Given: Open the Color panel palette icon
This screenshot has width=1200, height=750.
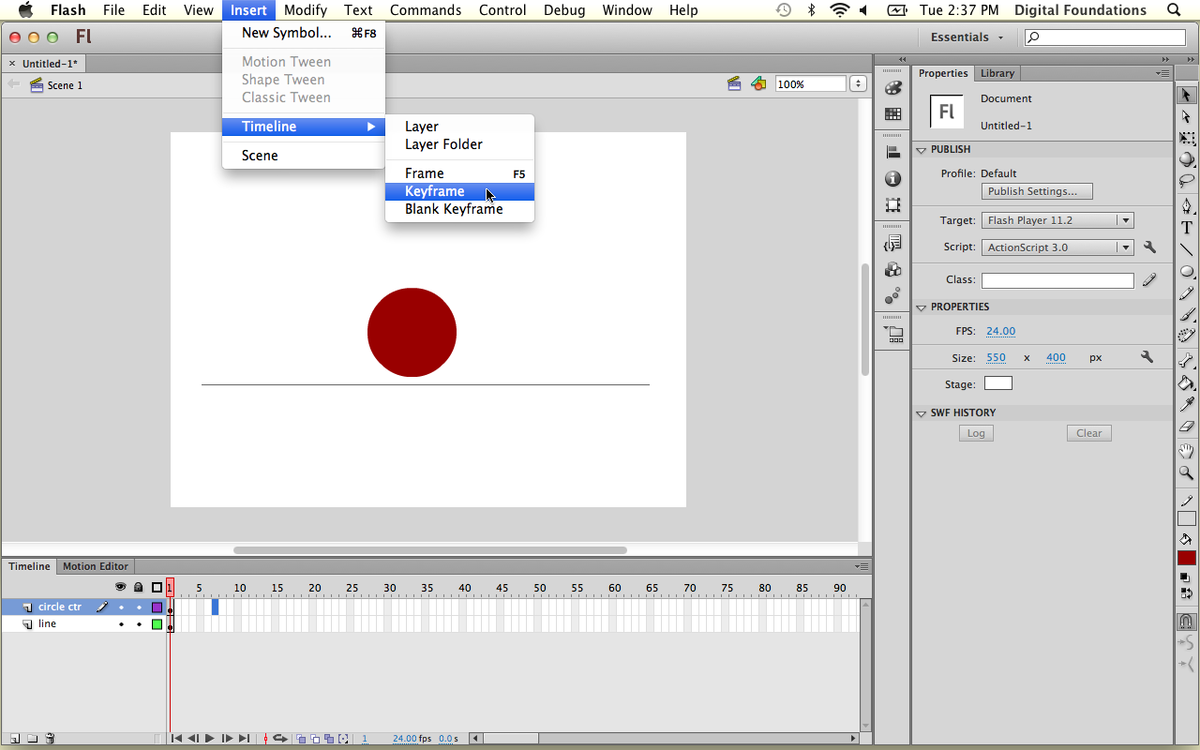Looking at the screenshot, I should point(893,88).
